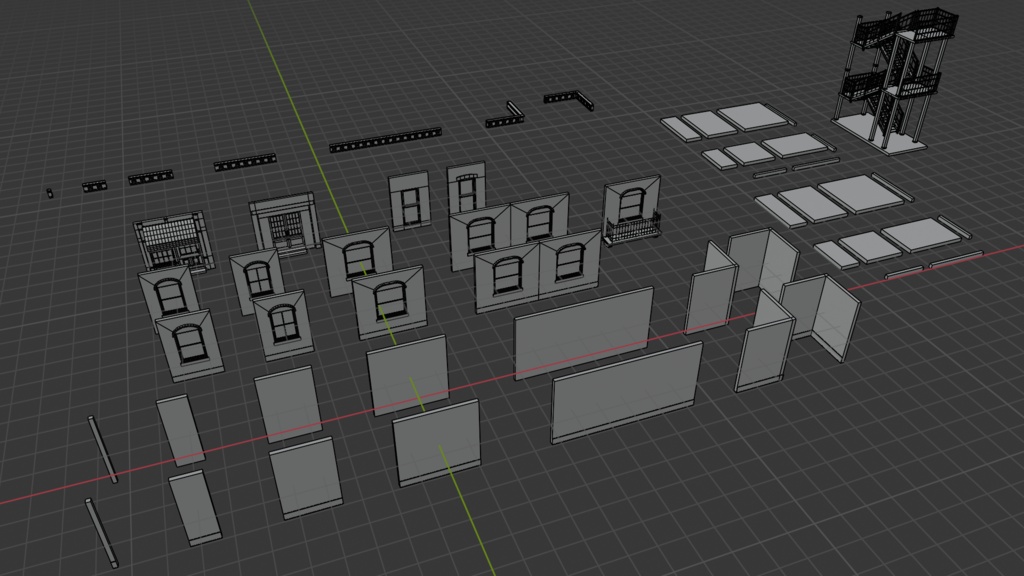Select the double-door entrance wall module
1024x576 pixels.
pyautogui.click(x=285, y=223)
